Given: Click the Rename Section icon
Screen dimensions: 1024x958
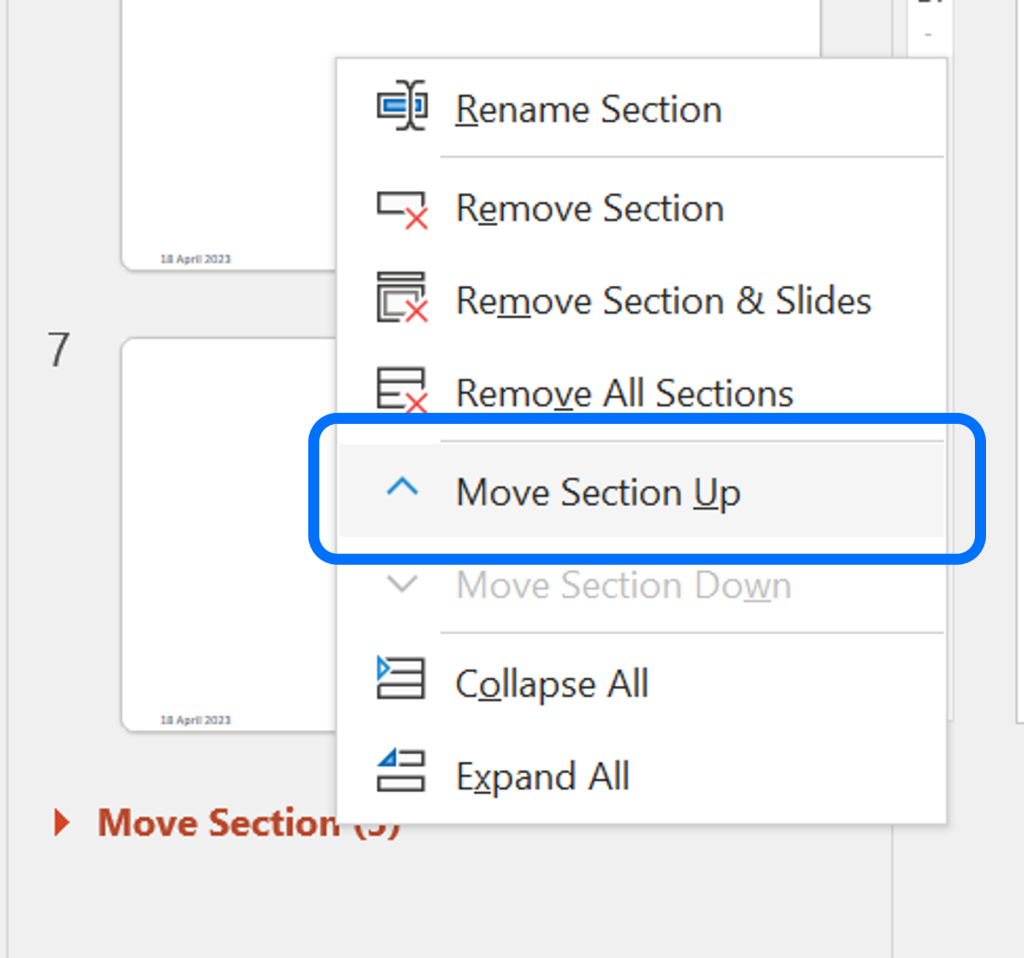Looking at the screenshot, I should pyautogui.click(x=402, y=105).
